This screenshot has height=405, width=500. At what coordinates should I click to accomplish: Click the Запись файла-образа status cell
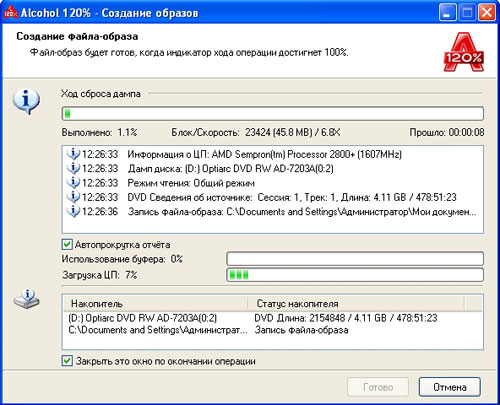302,330
